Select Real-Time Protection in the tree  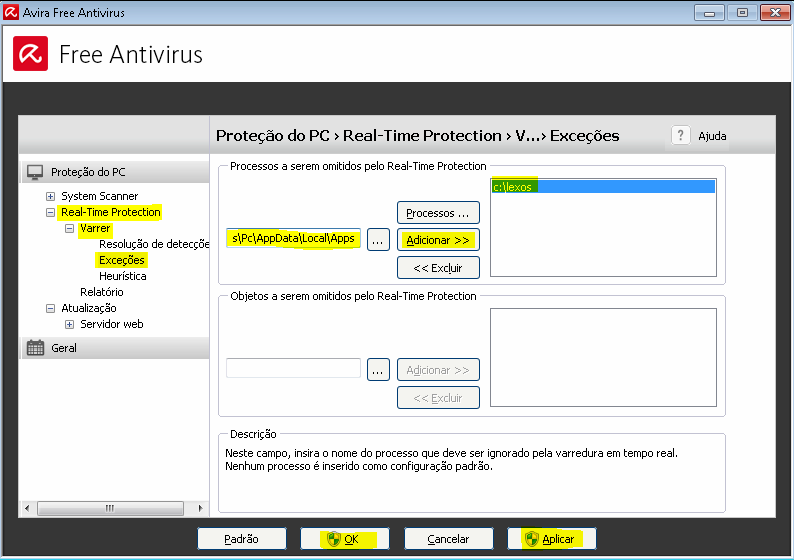click(110, 212)
